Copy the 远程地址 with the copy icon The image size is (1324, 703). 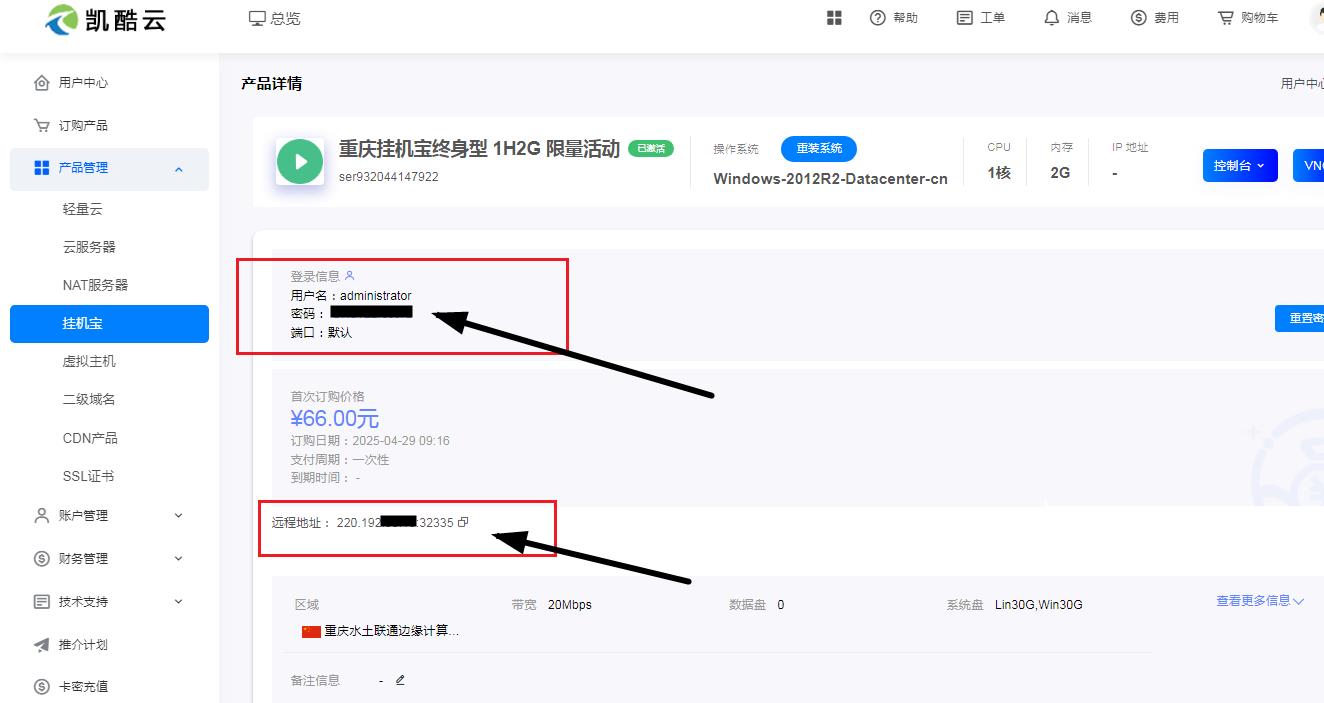pyautogui.click(x=463, y=522)
